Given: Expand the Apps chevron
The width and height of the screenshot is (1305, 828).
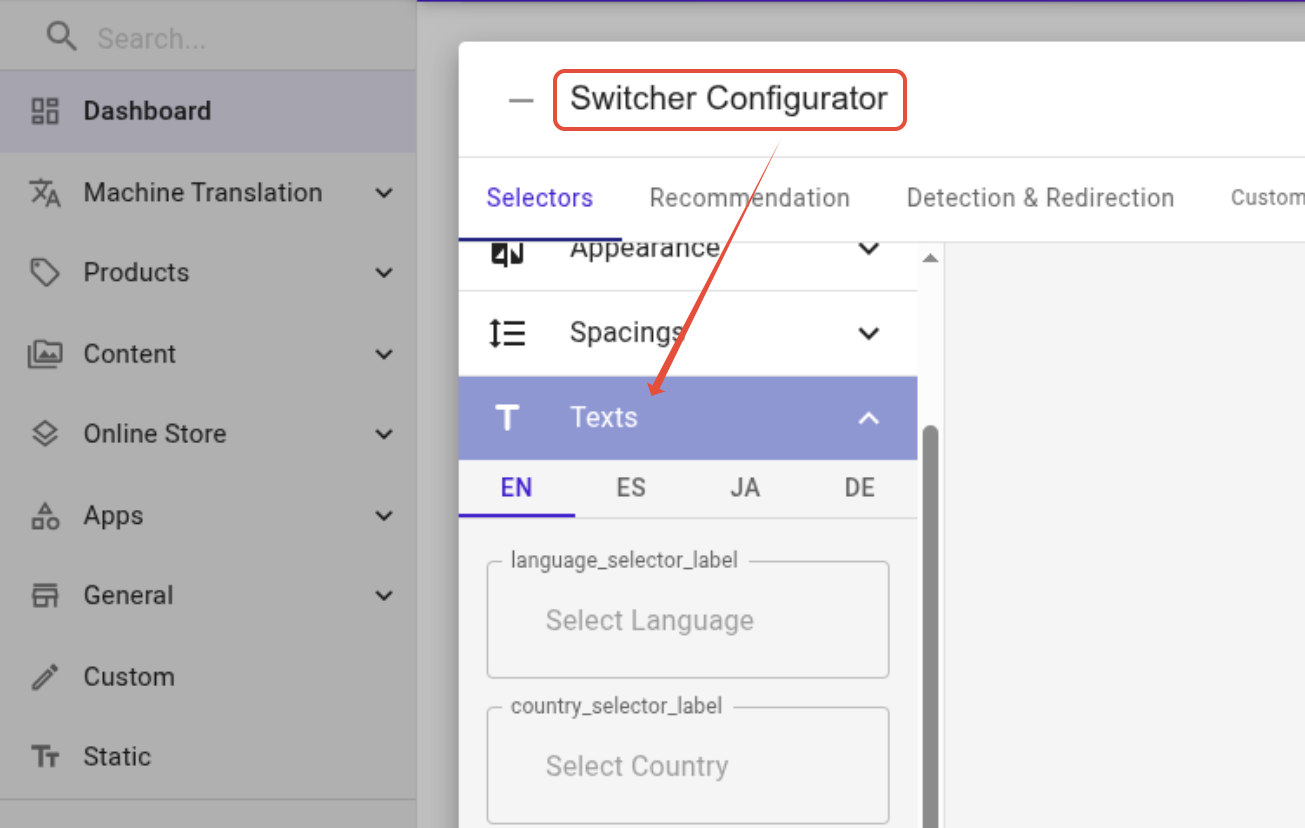Looking at the screenshot, I should [x=384, y=517].
